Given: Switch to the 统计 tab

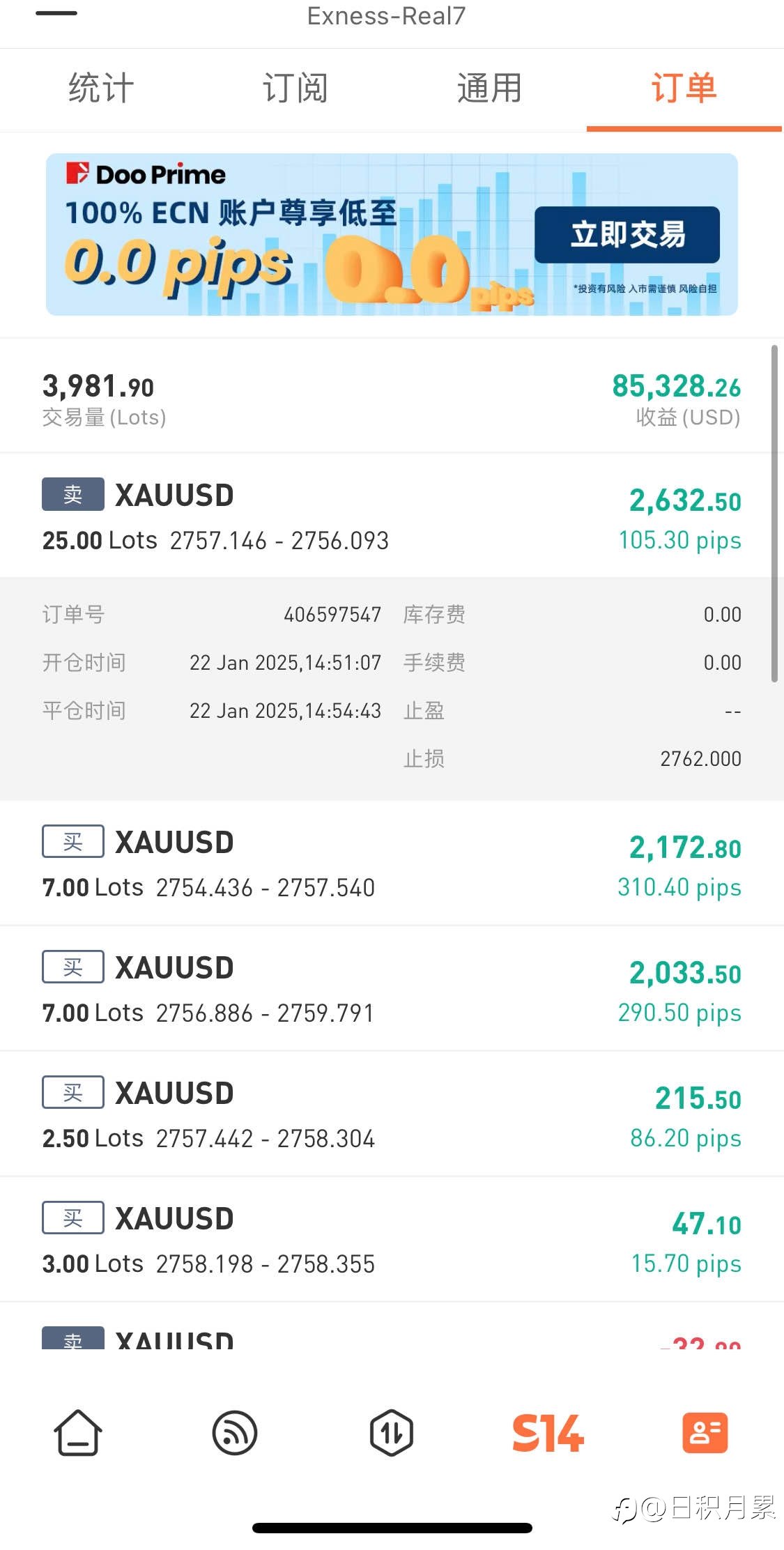Looking at the screenshot, I should (x=100, y=89).
